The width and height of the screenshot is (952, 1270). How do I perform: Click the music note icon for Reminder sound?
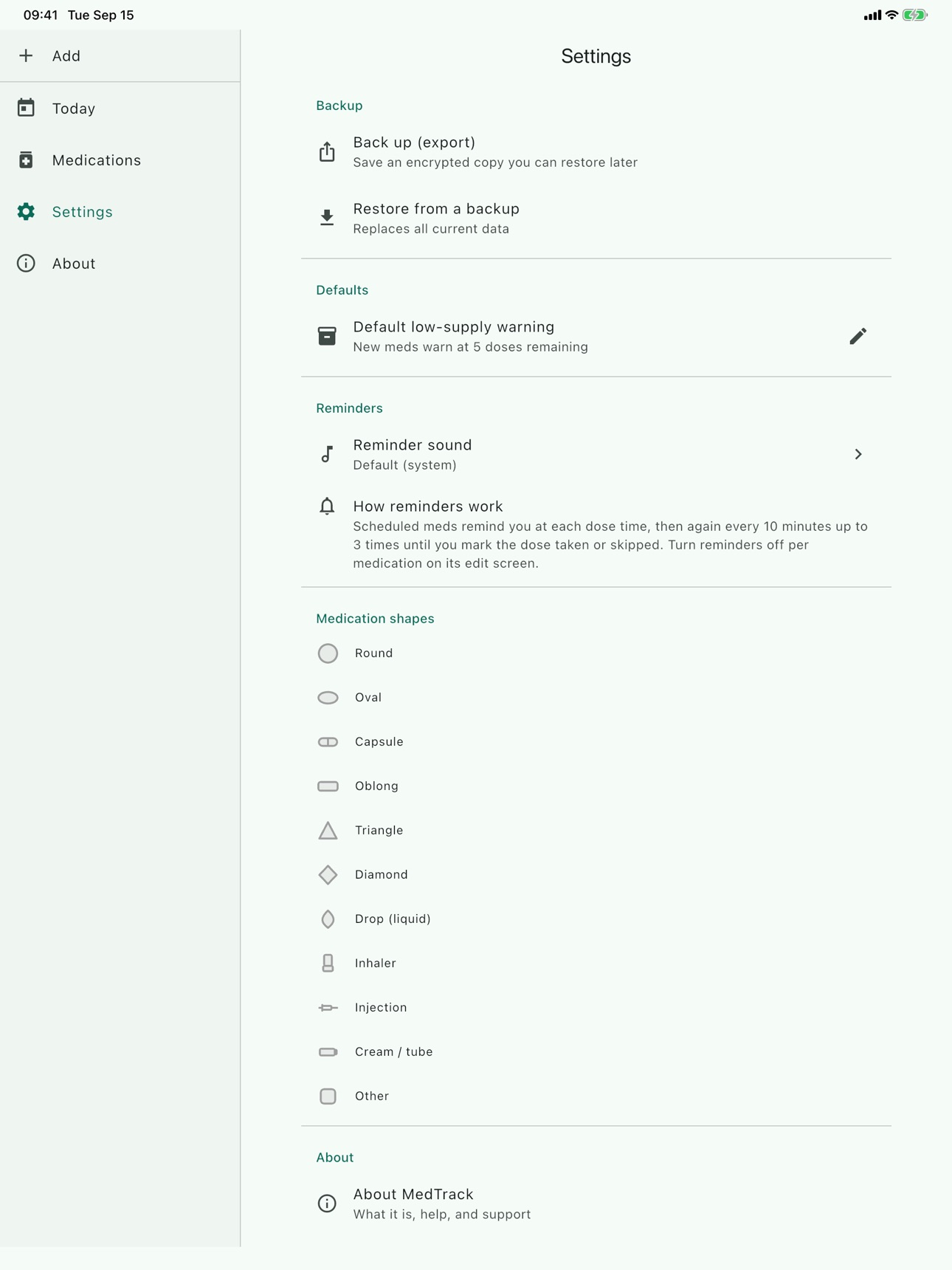(327, 454)
